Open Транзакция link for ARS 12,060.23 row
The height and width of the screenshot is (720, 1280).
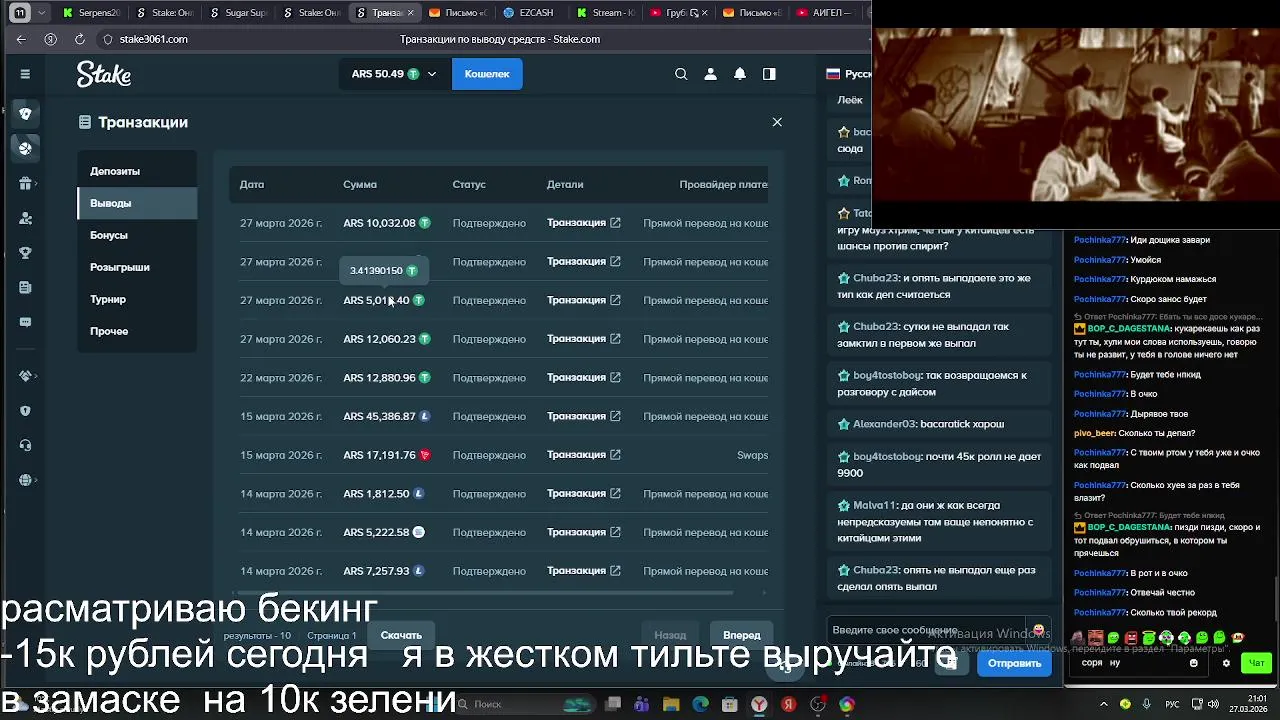click(x=584, y=339)
